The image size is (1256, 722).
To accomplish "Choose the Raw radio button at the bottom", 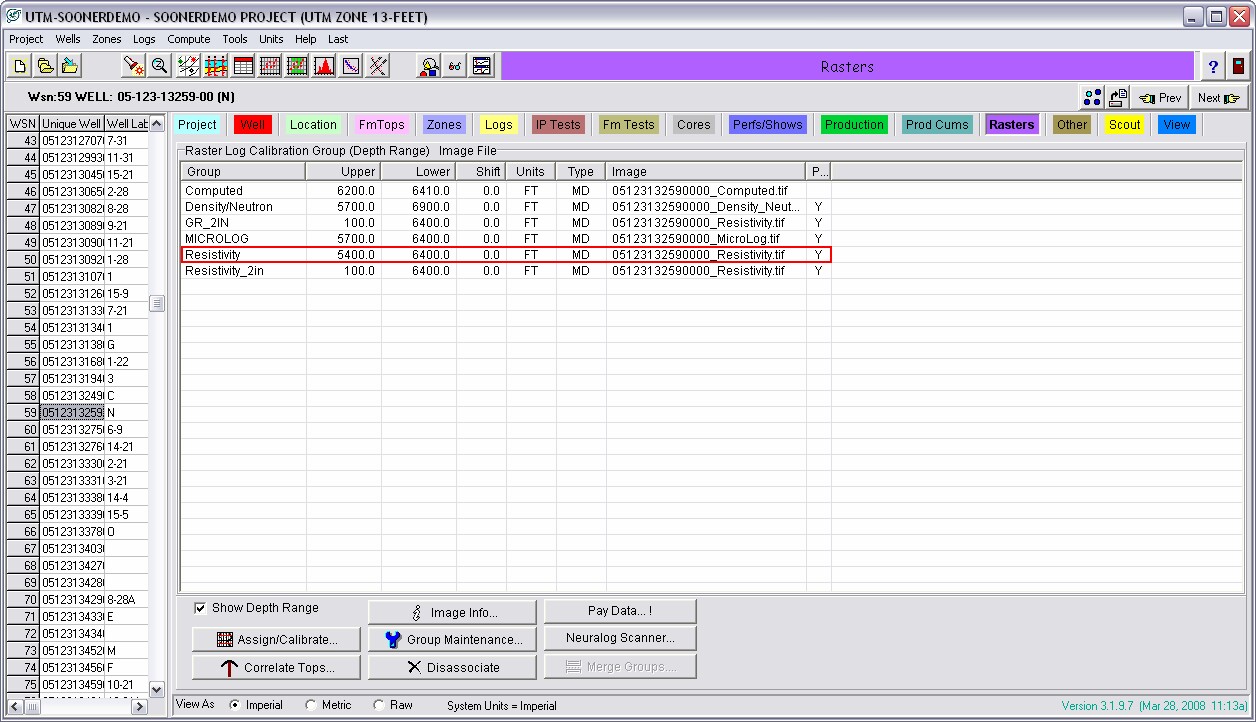I will coord(378,704).
